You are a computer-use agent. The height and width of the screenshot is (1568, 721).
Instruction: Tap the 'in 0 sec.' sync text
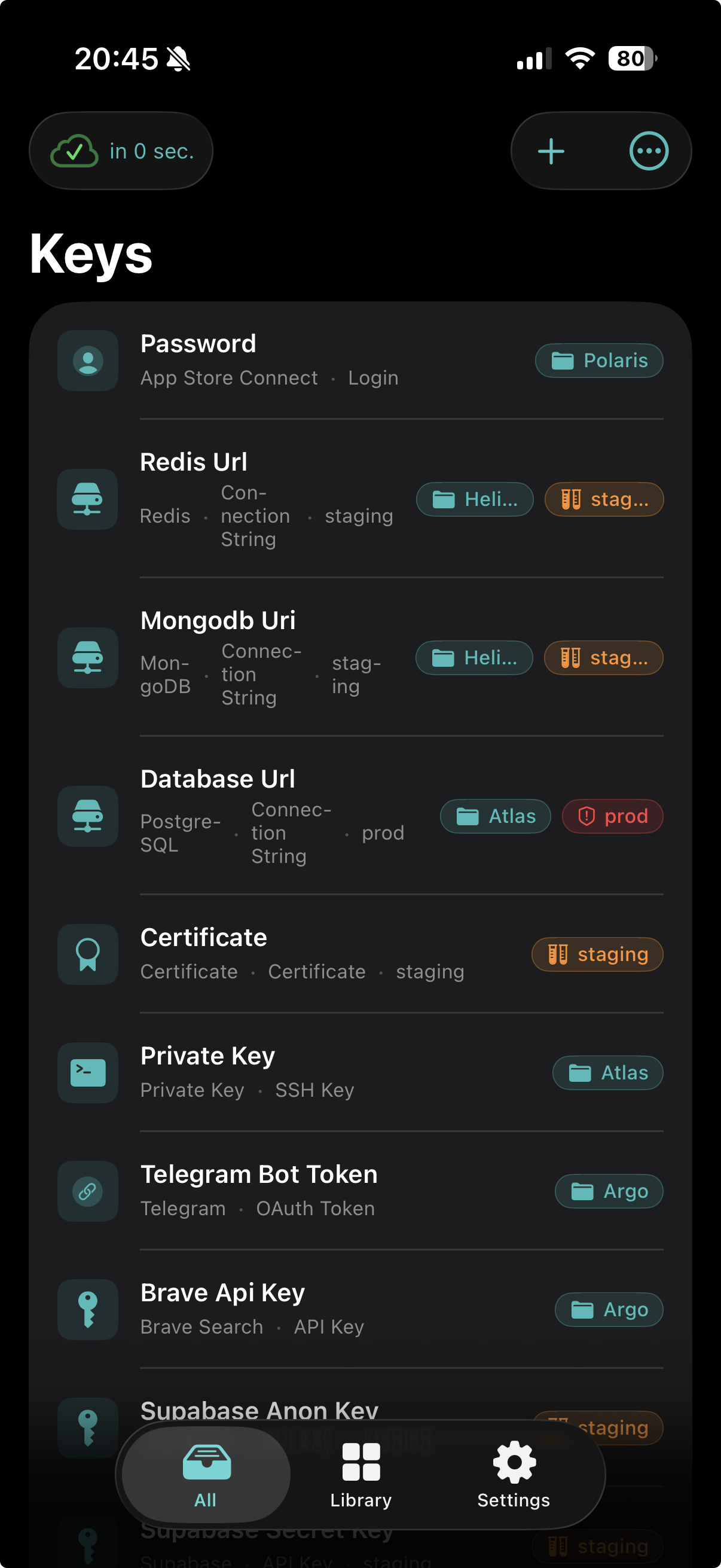[x=151, y=151]
